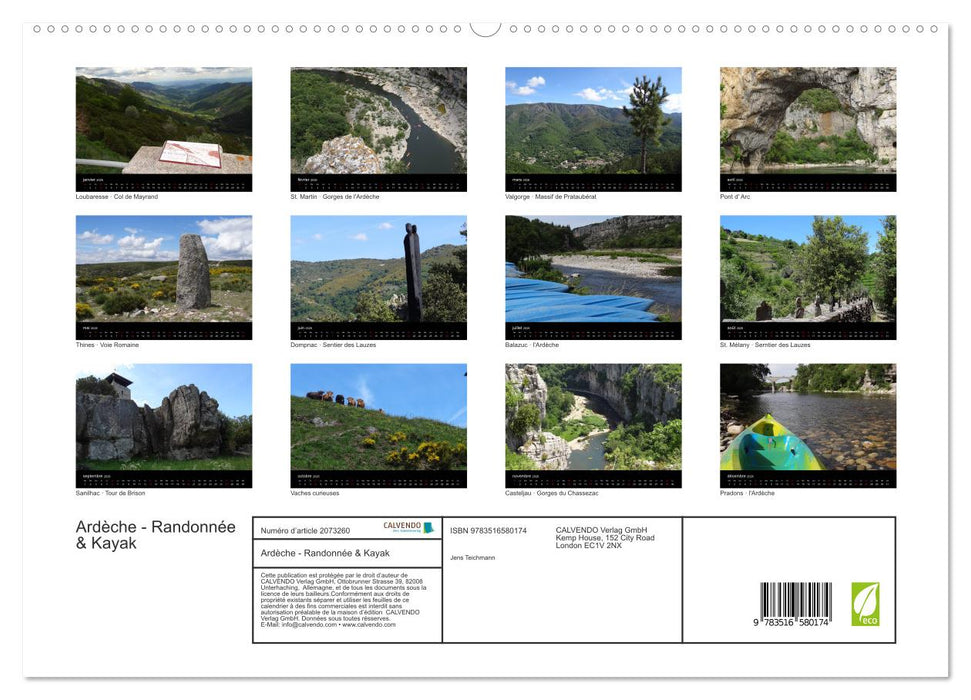
Task: Click the teal arrow in the CALVENDO logo
Action: (430, 528)
